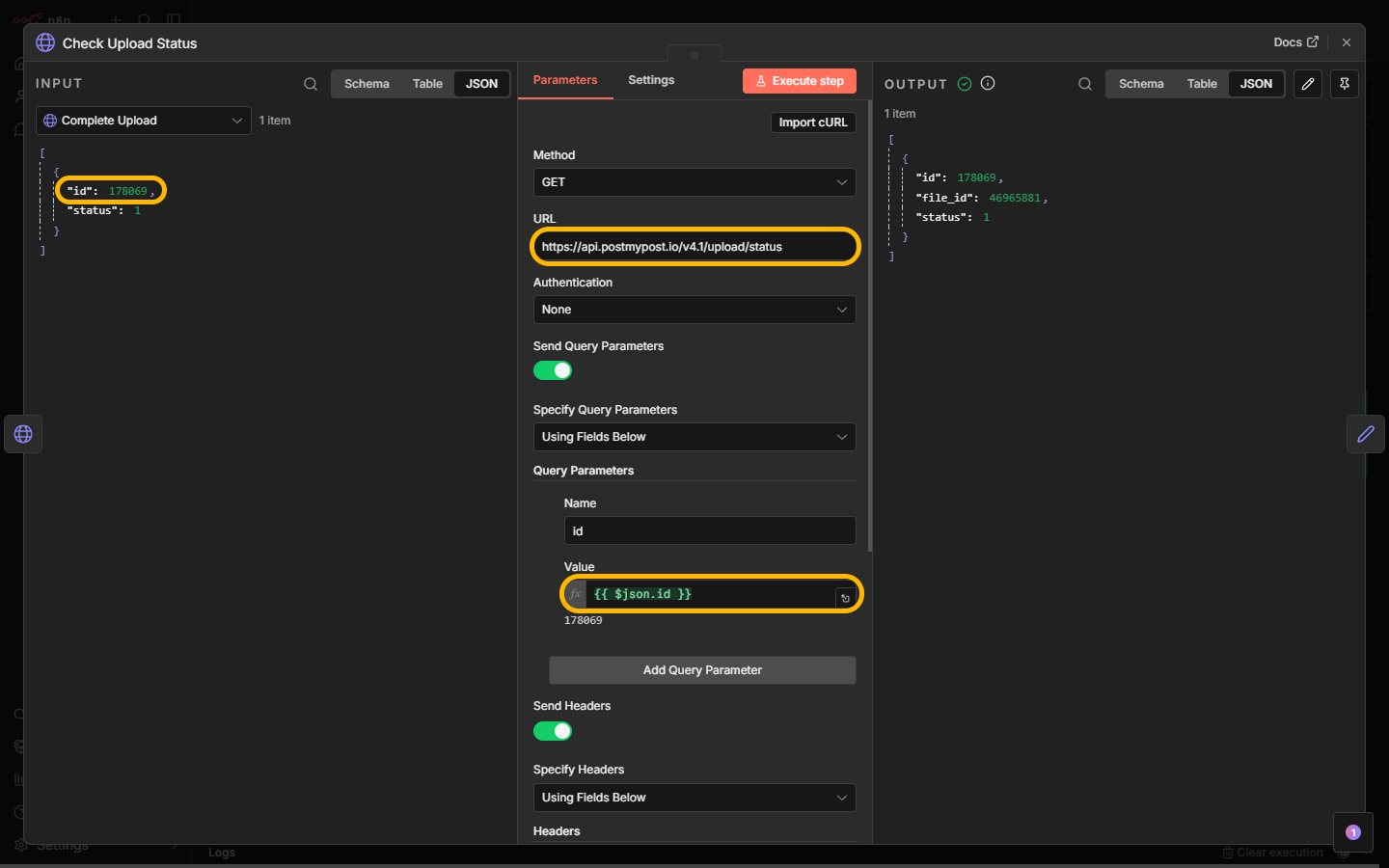Image resolution: width=1389 pixels, height=868 pixels.
Task: Click the pencil edit output icon
Action: (x=1308, y=84)
